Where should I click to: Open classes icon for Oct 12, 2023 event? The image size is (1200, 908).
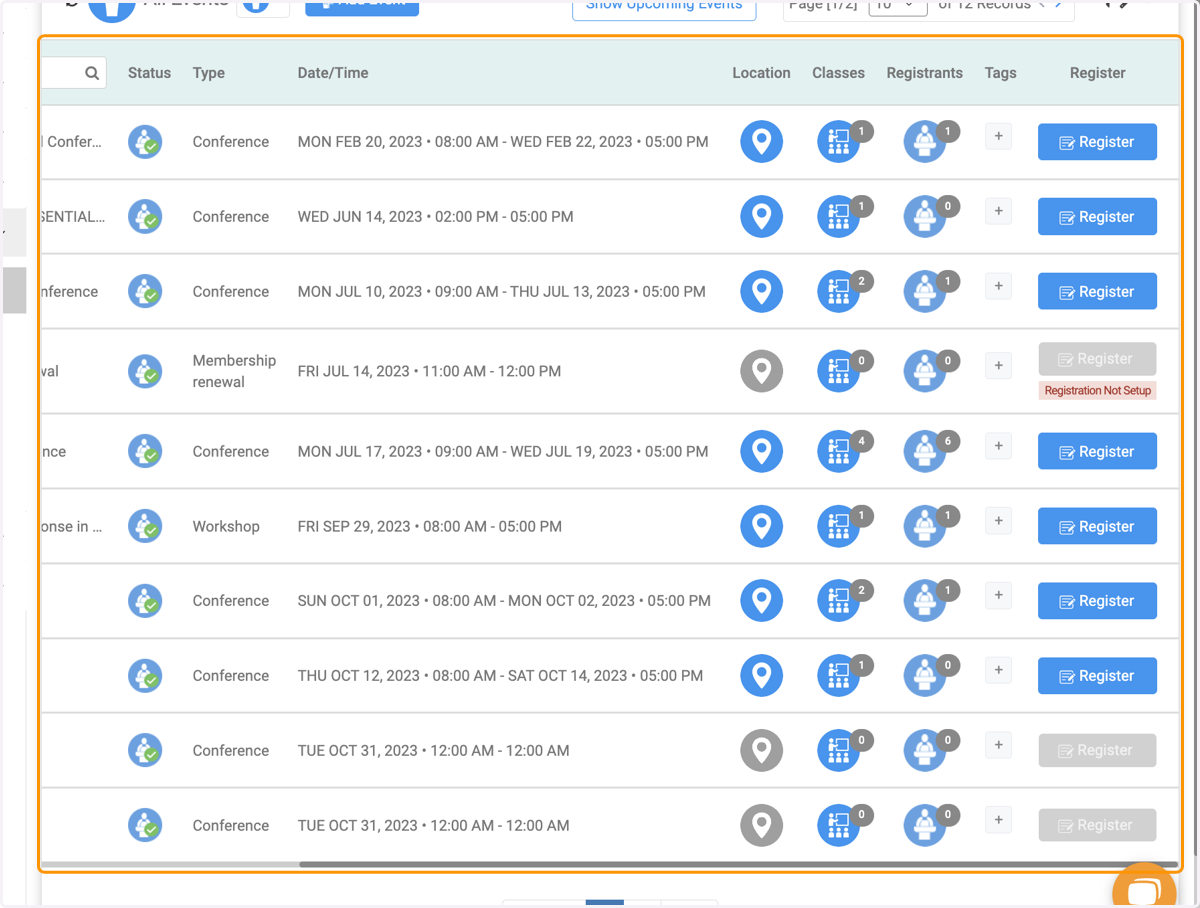(838, 676)
